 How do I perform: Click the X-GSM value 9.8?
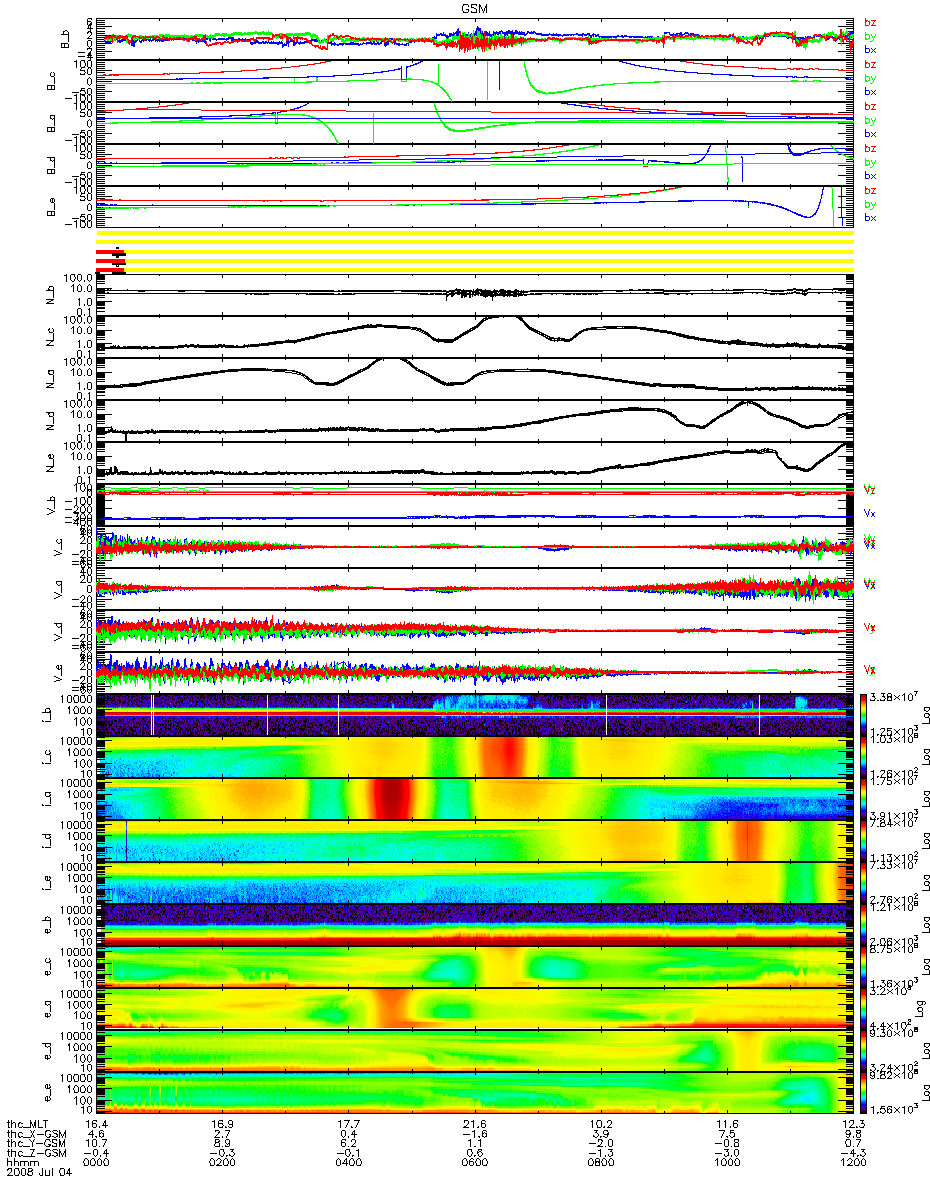[x=852, y=1135]
